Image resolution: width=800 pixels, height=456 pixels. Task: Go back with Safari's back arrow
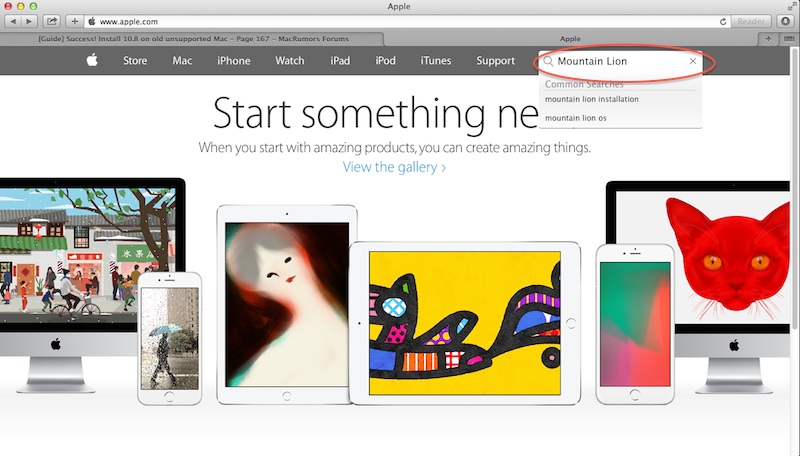coord(13,21)
